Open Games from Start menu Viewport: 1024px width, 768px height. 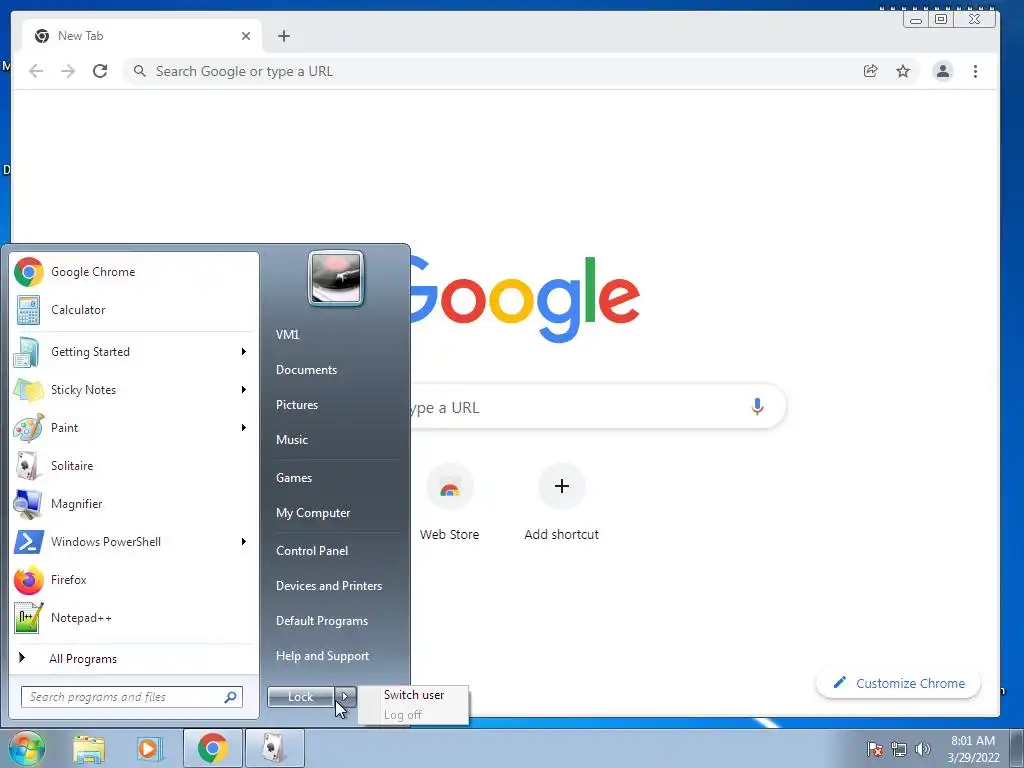click(x=294, y=478)
